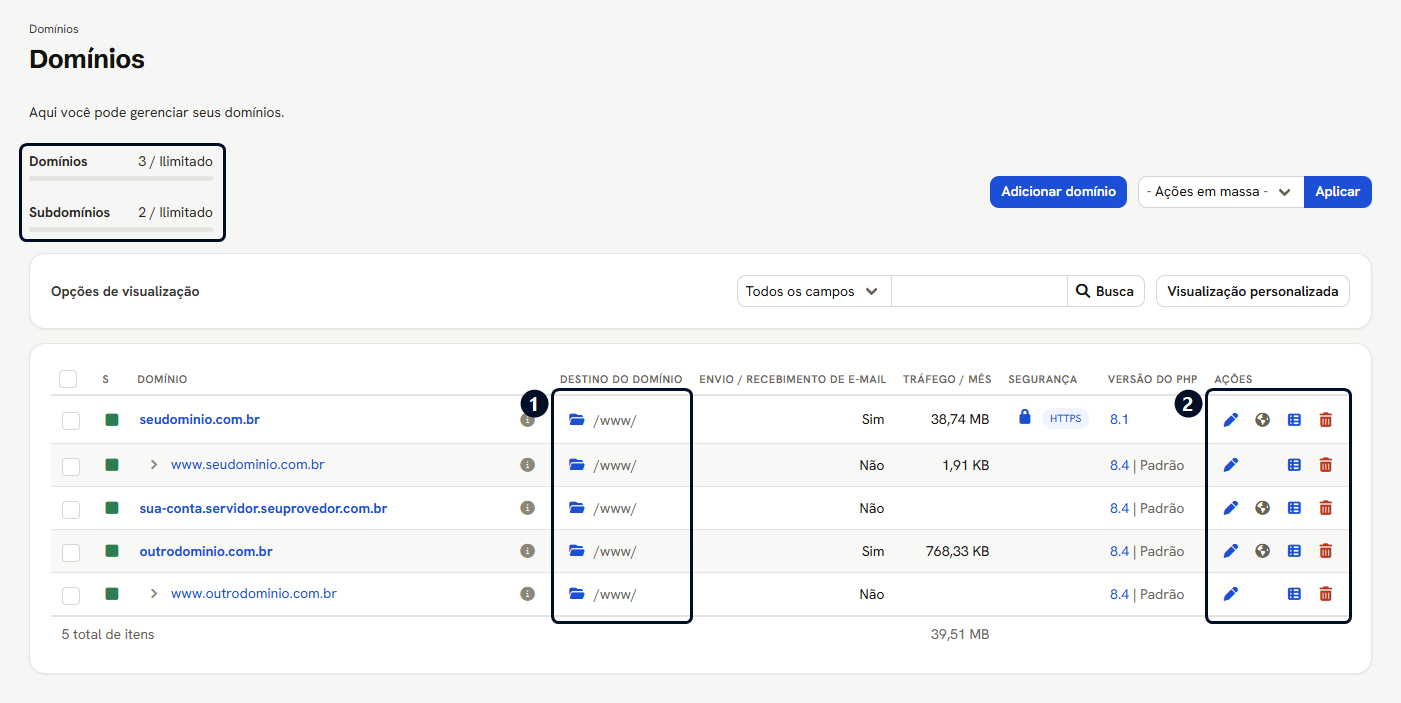Open the globe icon for outrodominio.com.br
Image resolution: width=1401 pixels, height=703 pixels.
tap(1263, 551)
